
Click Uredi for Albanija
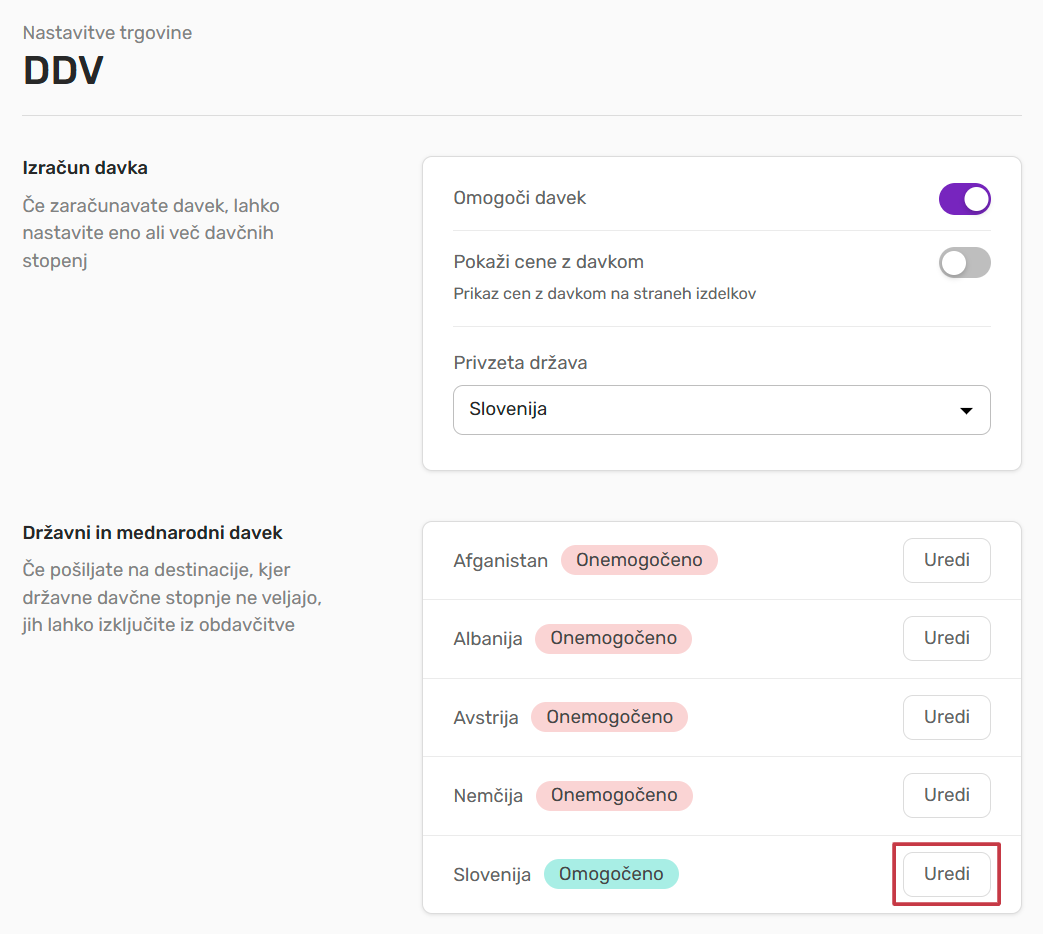coord(946,638)
